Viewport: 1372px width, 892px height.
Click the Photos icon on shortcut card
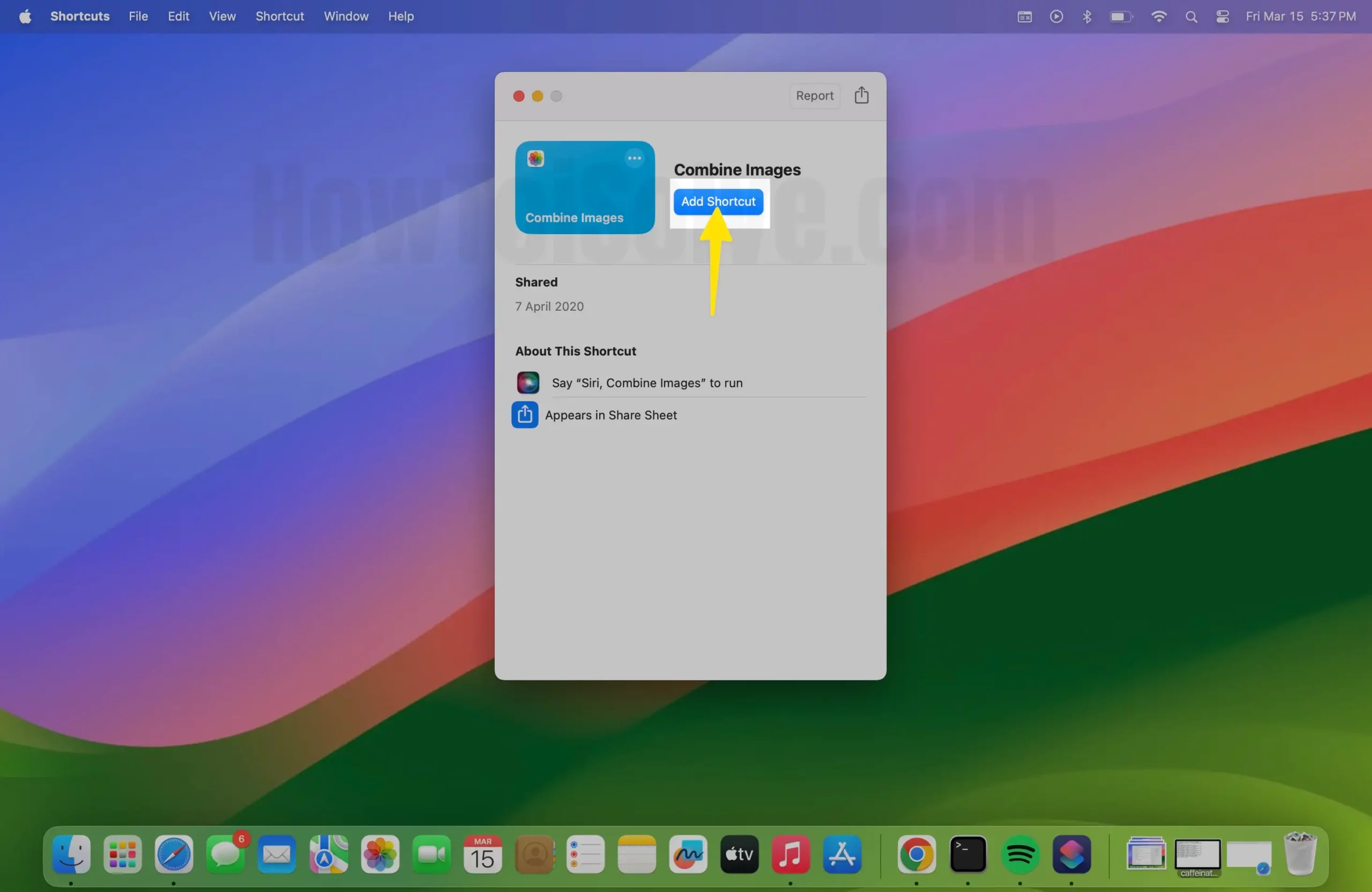535,159
